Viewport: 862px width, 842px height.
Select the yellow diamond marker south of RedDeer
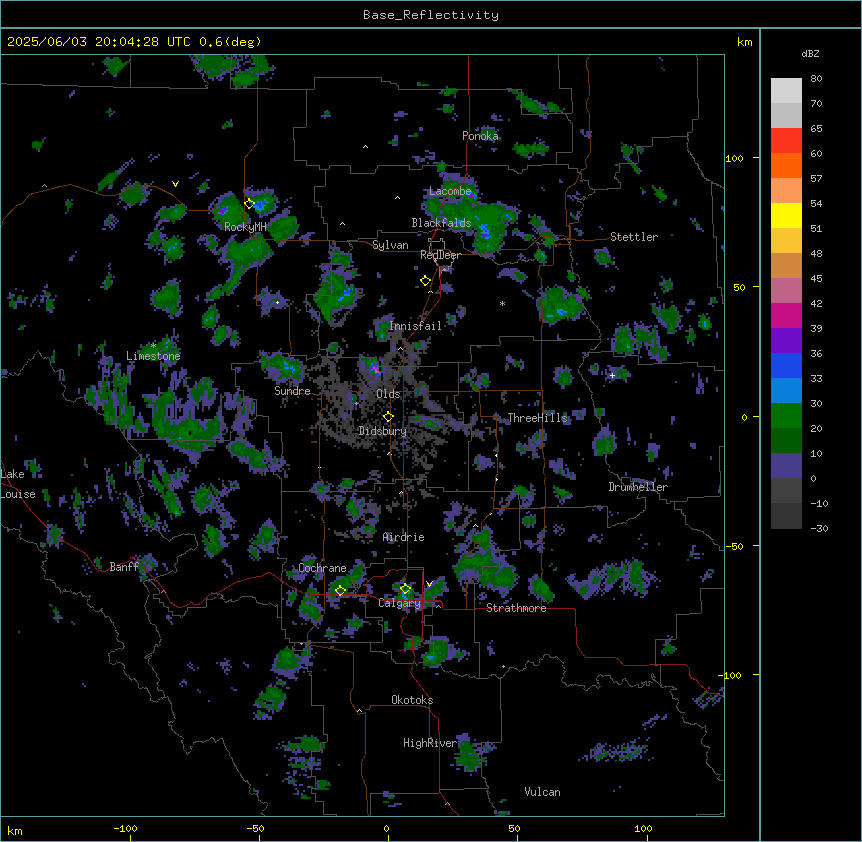click(x=426, y=281)
